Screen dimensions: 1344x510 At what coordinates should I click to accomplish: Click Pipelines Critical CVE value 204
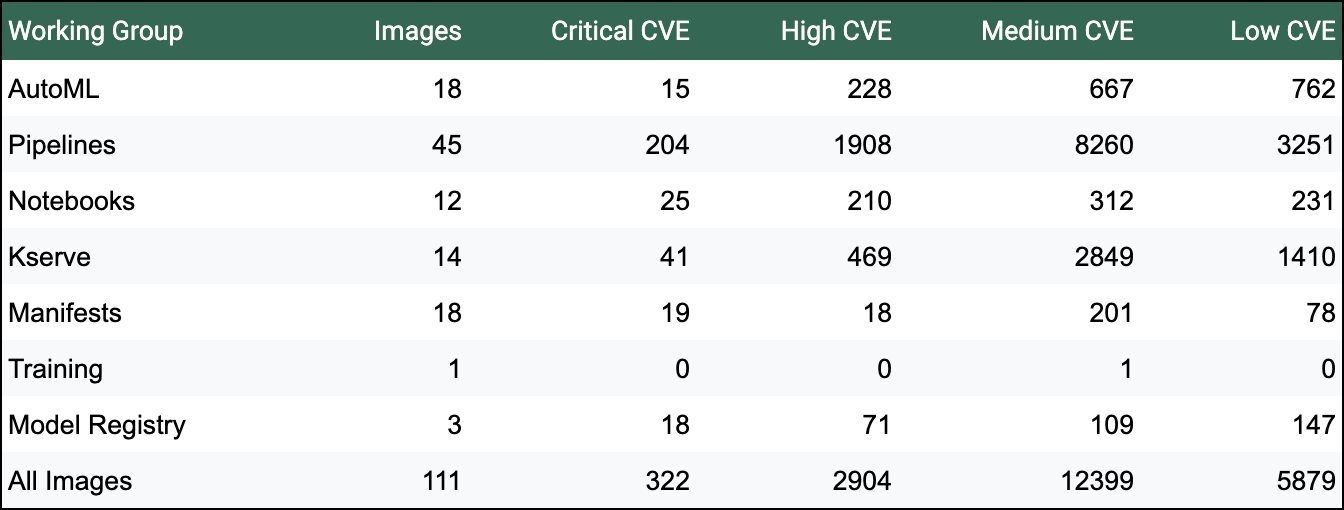coord(668,145)
